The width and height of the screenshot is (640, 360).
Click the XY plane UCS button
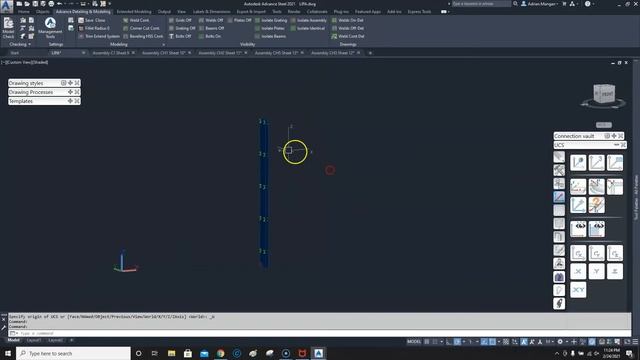578,290
